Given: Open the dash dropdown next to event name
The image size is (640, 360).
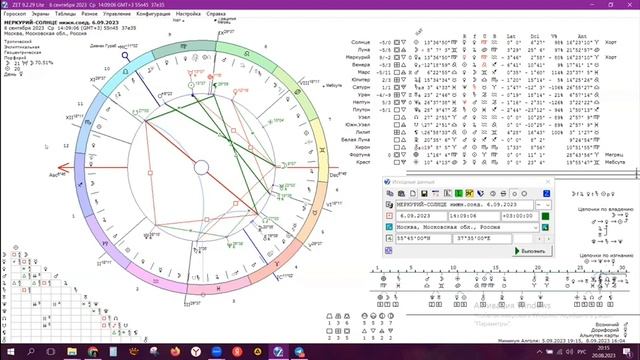Looking at the screenshot, I should (543, 204).
